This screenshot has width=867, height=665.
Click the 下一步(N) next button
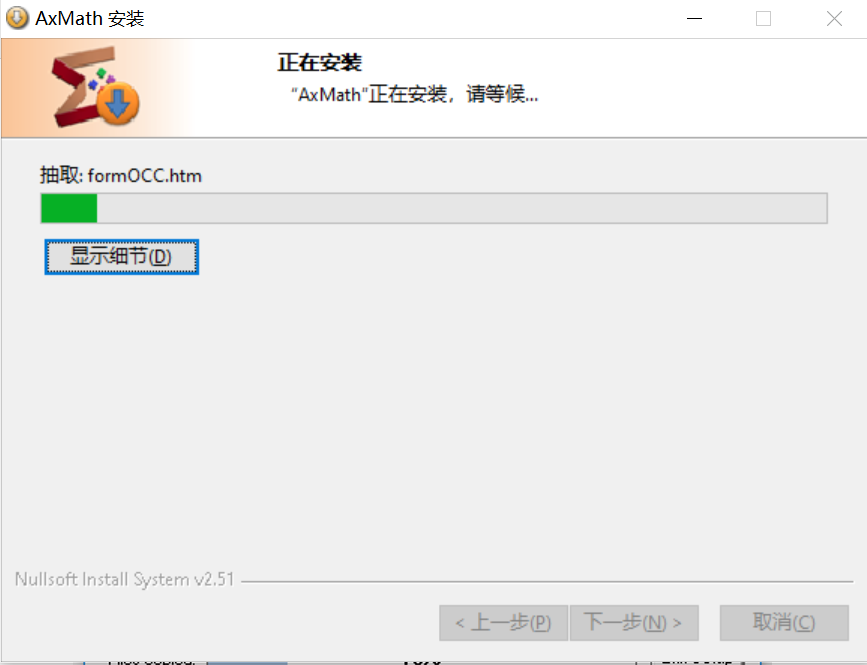coord(634,622)
